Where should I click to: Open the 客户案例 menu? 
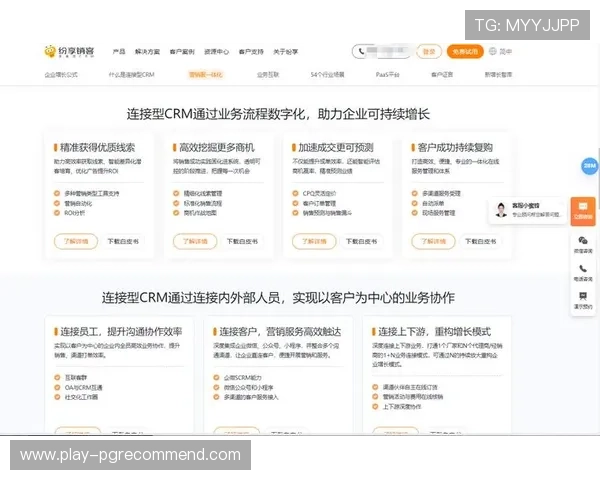coord(182,51)
